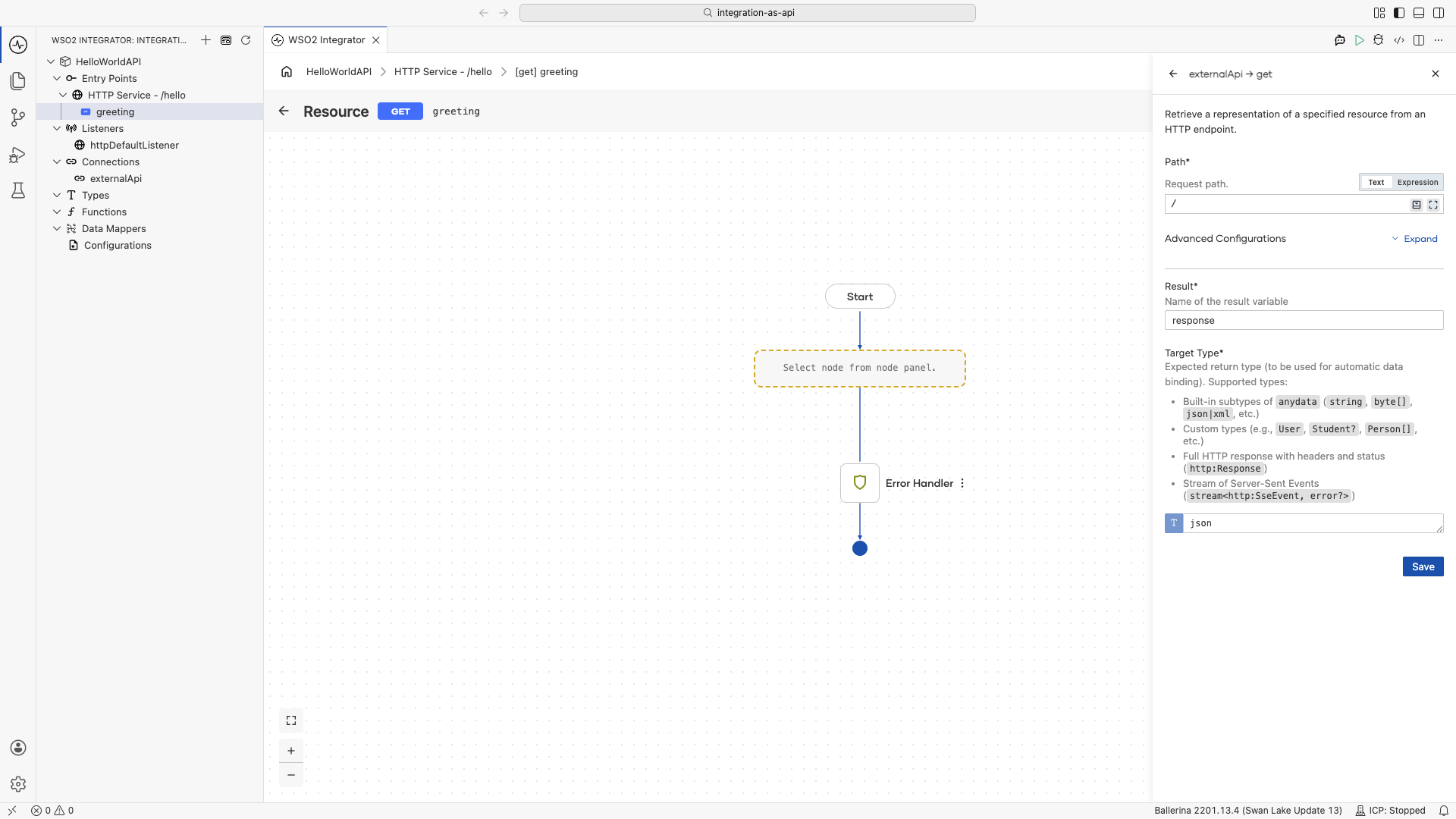Collapse the Connections chevron
The width and height of the screenshot is (1456, 819).
pos(57,162)
